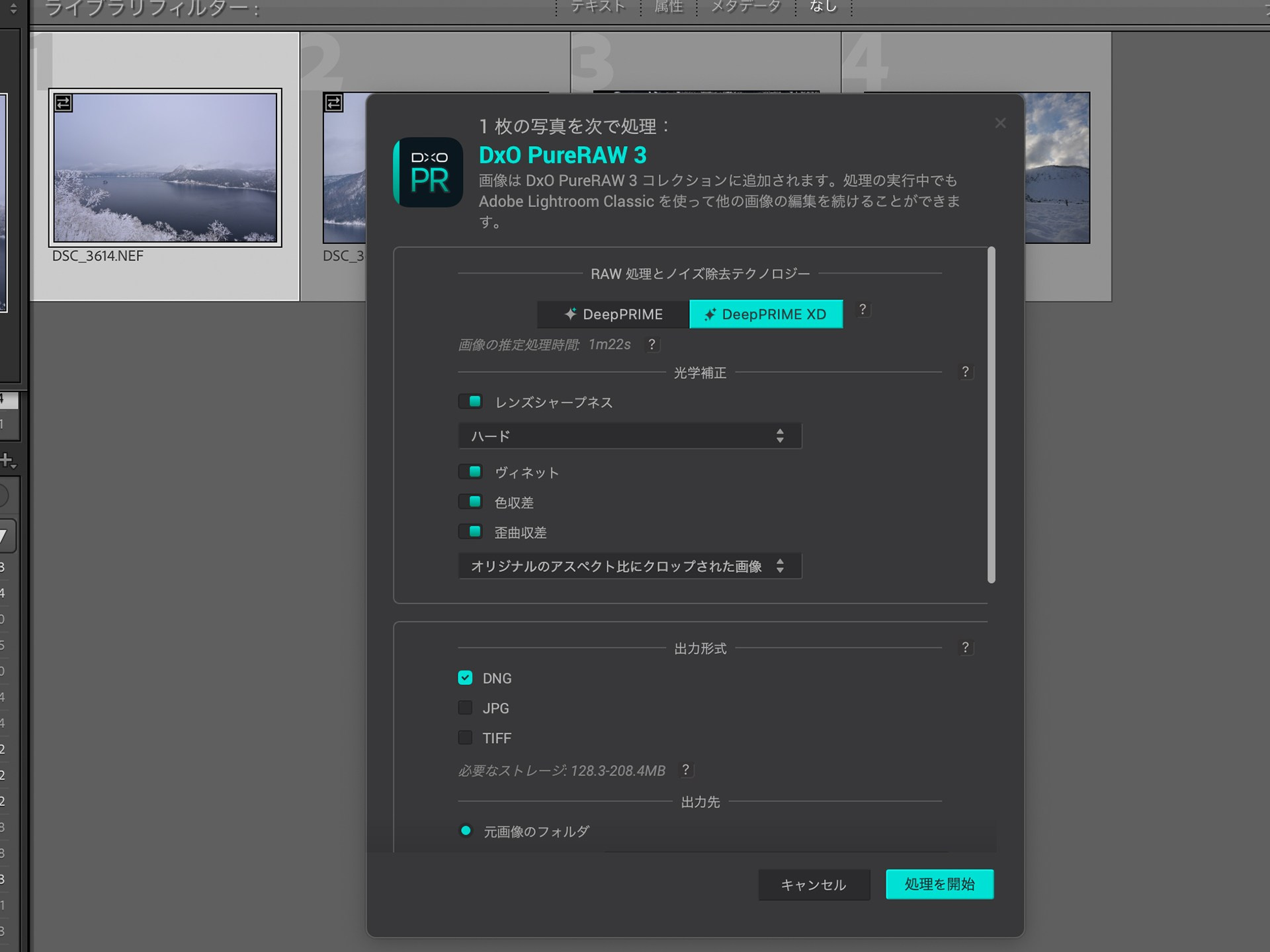Image resolution: width=1270 pixels, height=952 pixels.
Task: Open the ハード sharpness level dropdown
Action: pyautogui.click(x=629, y=435)
